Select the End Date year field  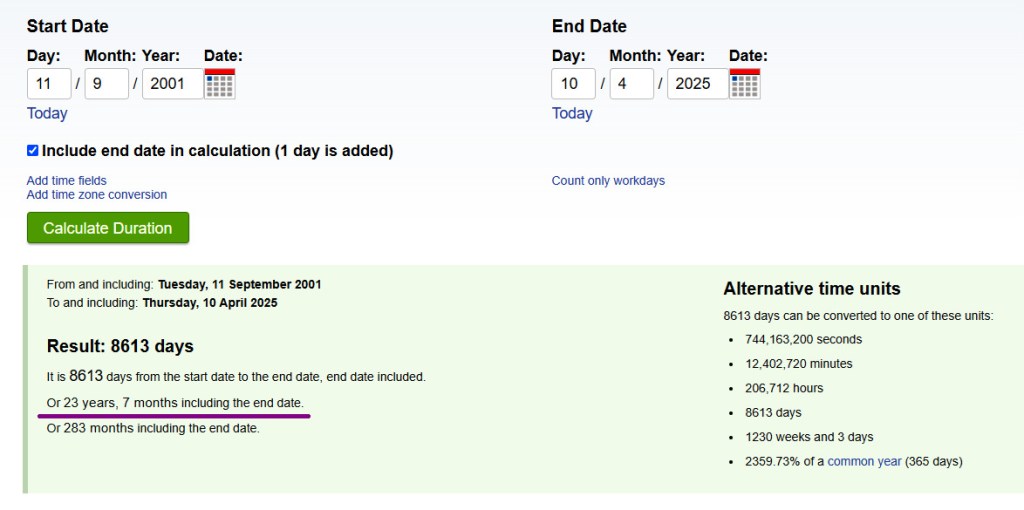click(x=696, y=84)
